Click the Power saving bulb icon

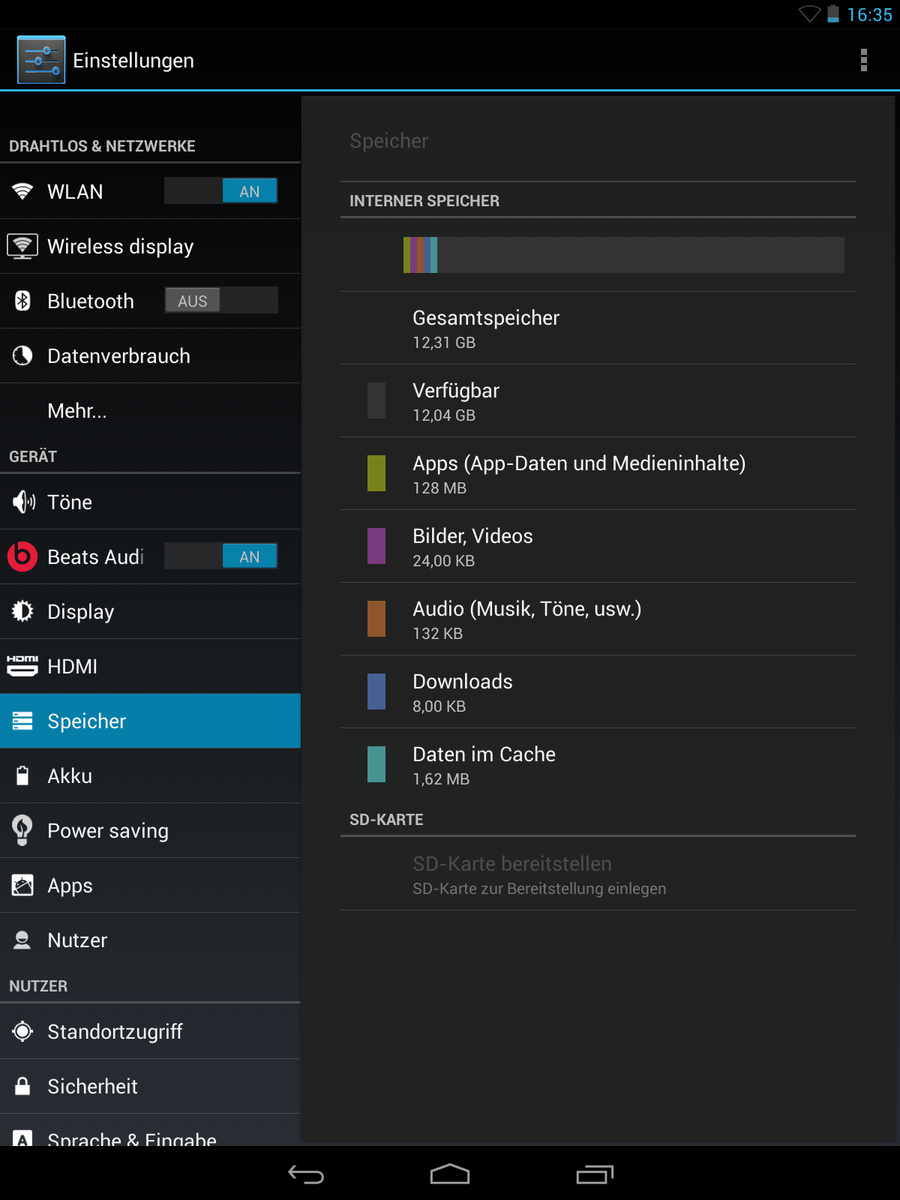point(22,830)
